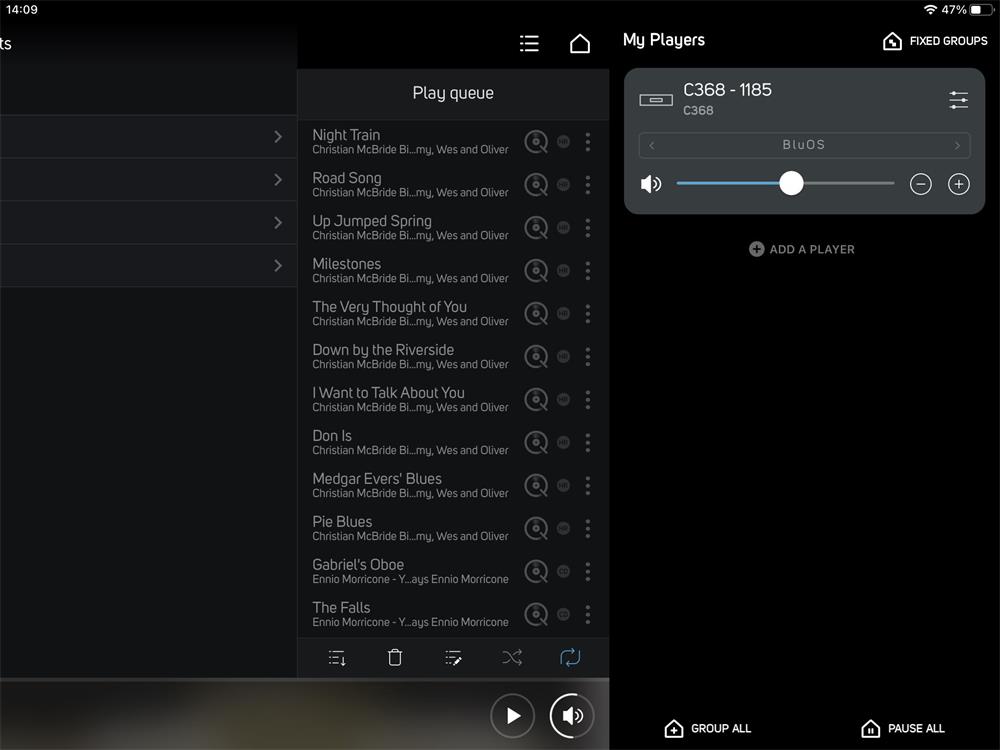Open Qobuz source icon for Night Train
This screenshot has width=1000, height=750.
[x=537, y=142]
